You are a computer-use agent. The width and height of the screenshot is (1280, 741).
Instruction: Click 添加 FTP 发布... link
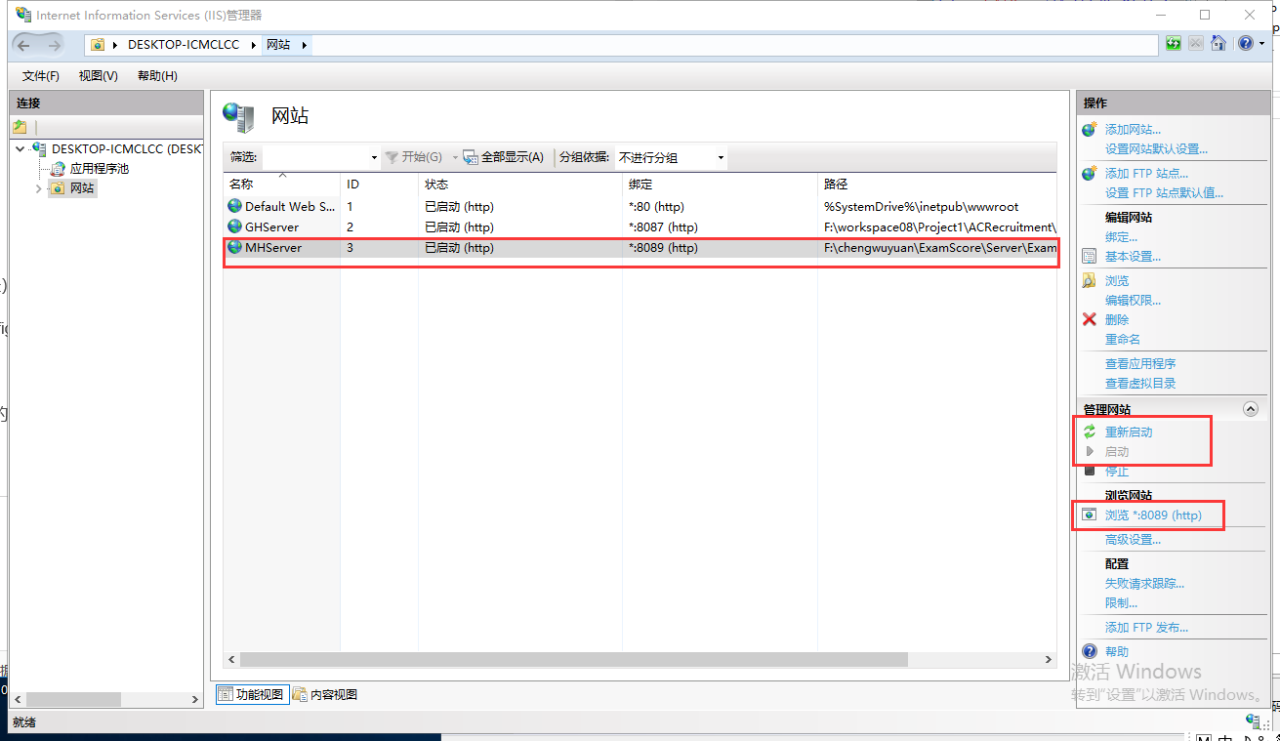(x=1147, y=628)
